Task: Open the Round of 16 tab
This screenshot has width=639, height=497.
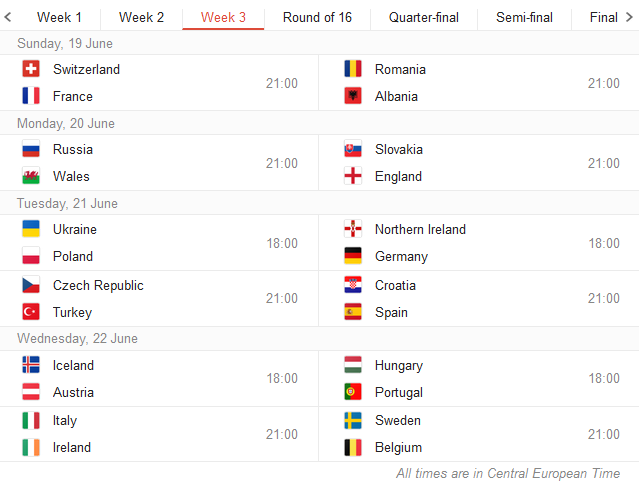Action: tap(317, 18)
